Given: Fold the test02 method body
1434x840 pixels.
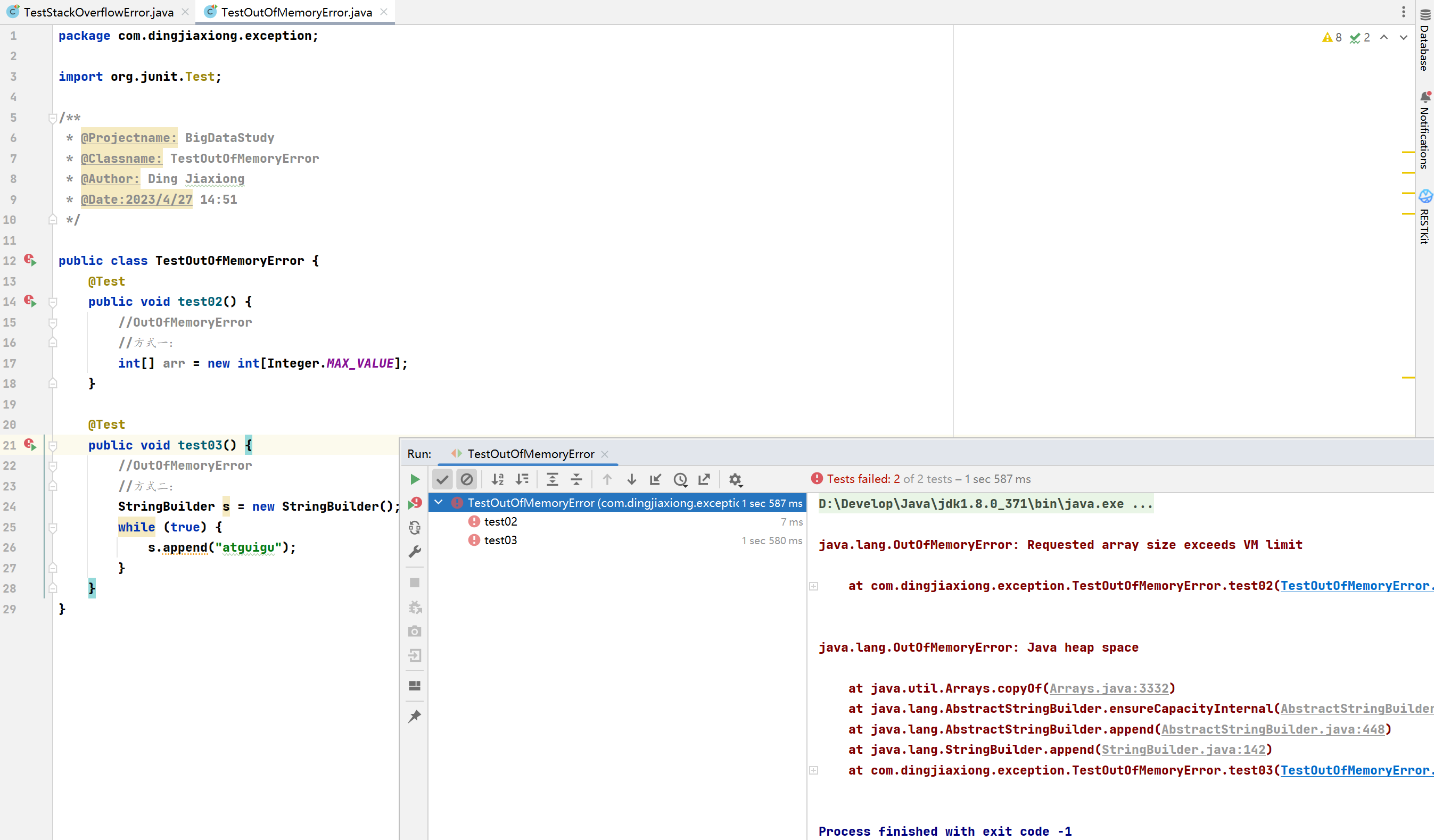Looking at the screenshot, I should [52, 302].
